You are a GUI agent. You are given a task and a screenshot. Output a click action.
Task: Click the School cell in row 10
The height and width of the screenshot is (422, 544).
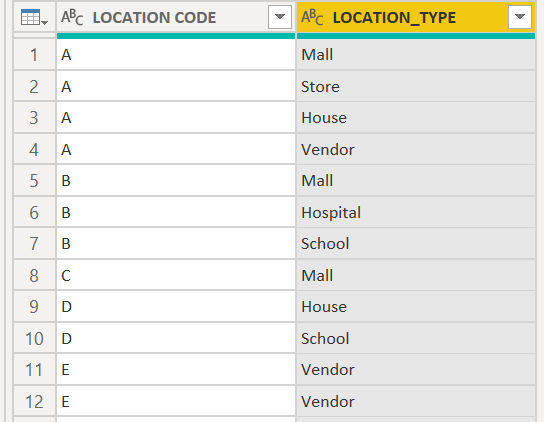coord(416,339)
